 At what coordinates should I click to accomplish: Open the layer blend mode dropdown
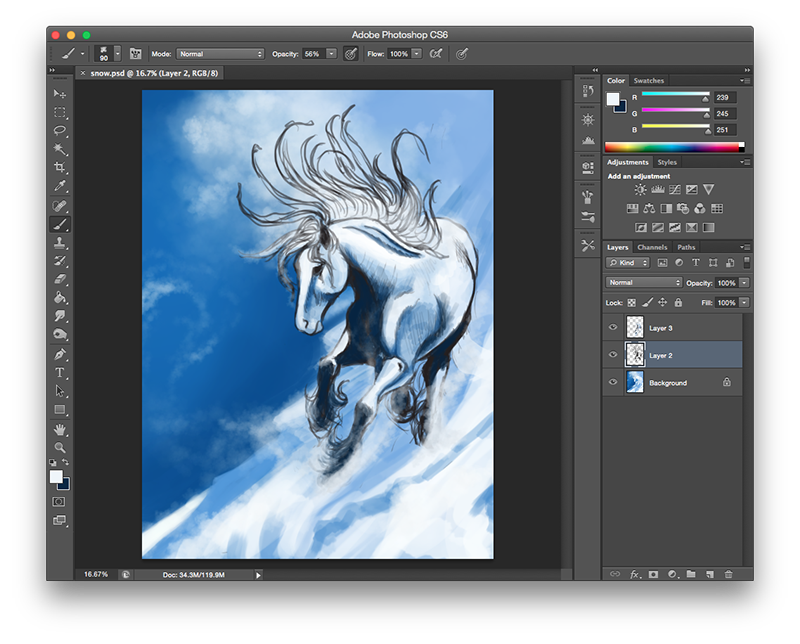644,282
